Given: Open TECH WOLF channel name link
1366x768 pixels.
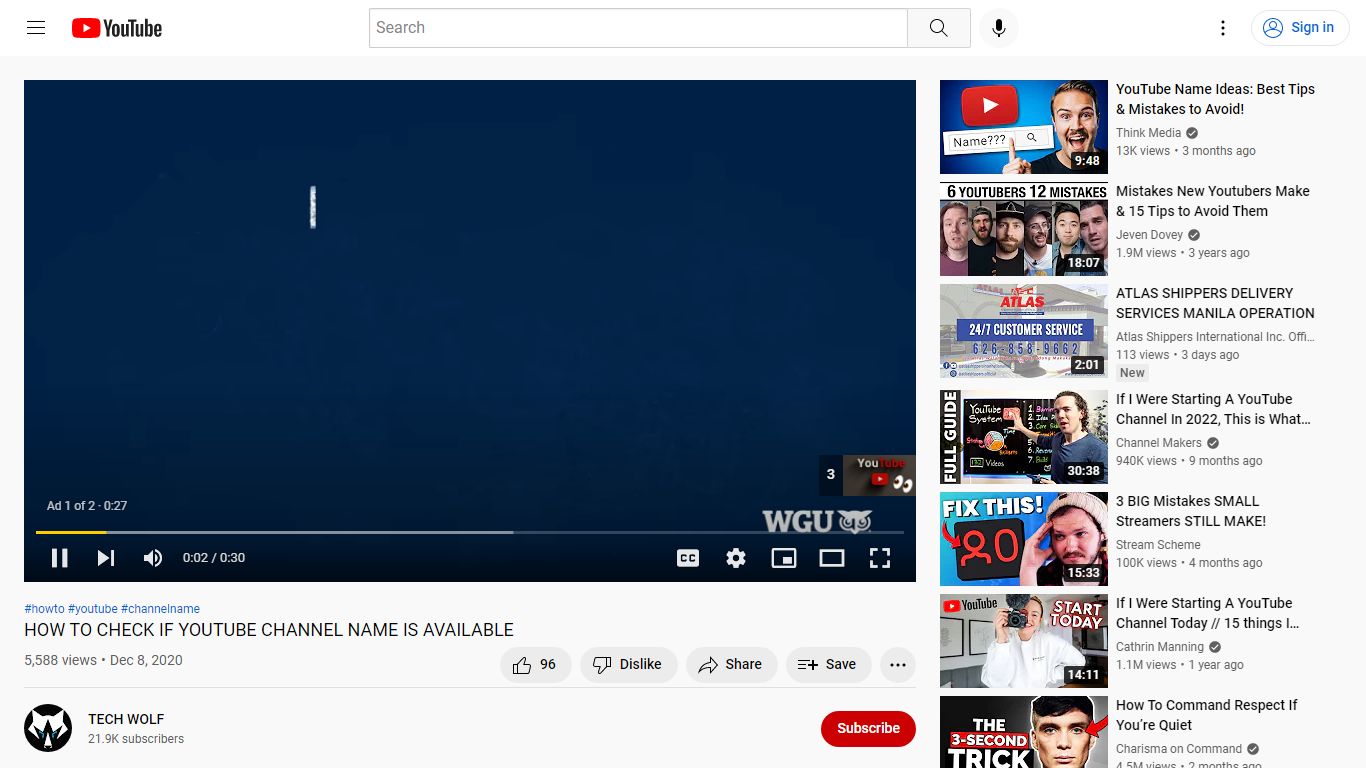Looking at the screenshot, I should coord(126,719).
